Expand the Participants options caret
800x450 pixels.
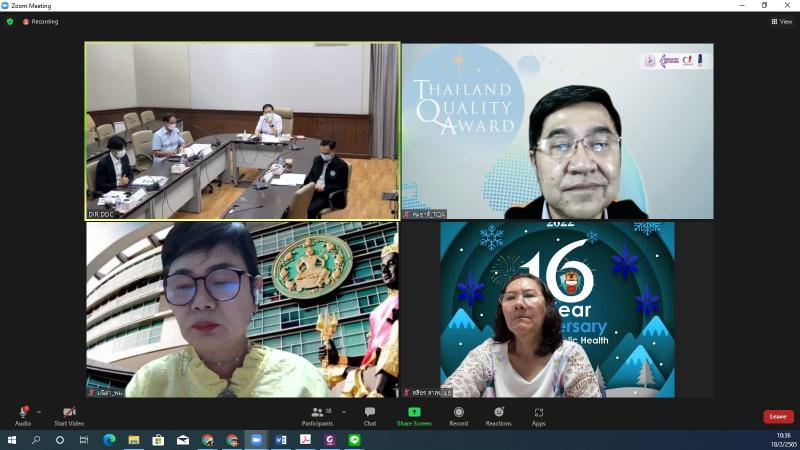tap(343, 412)
